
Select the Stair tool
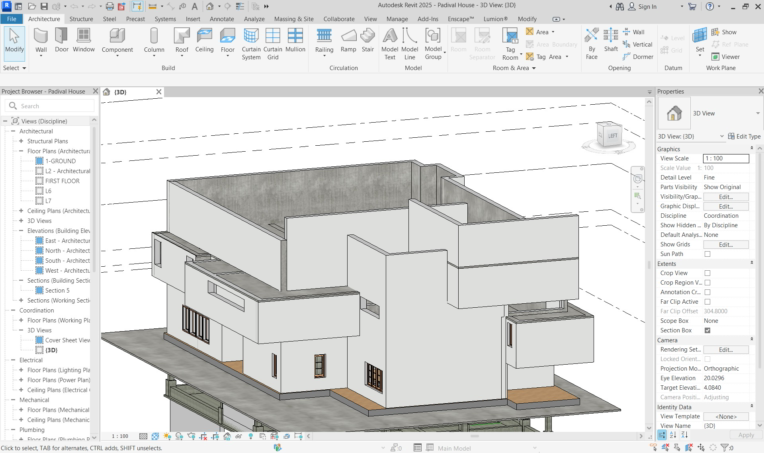(368, 40)
